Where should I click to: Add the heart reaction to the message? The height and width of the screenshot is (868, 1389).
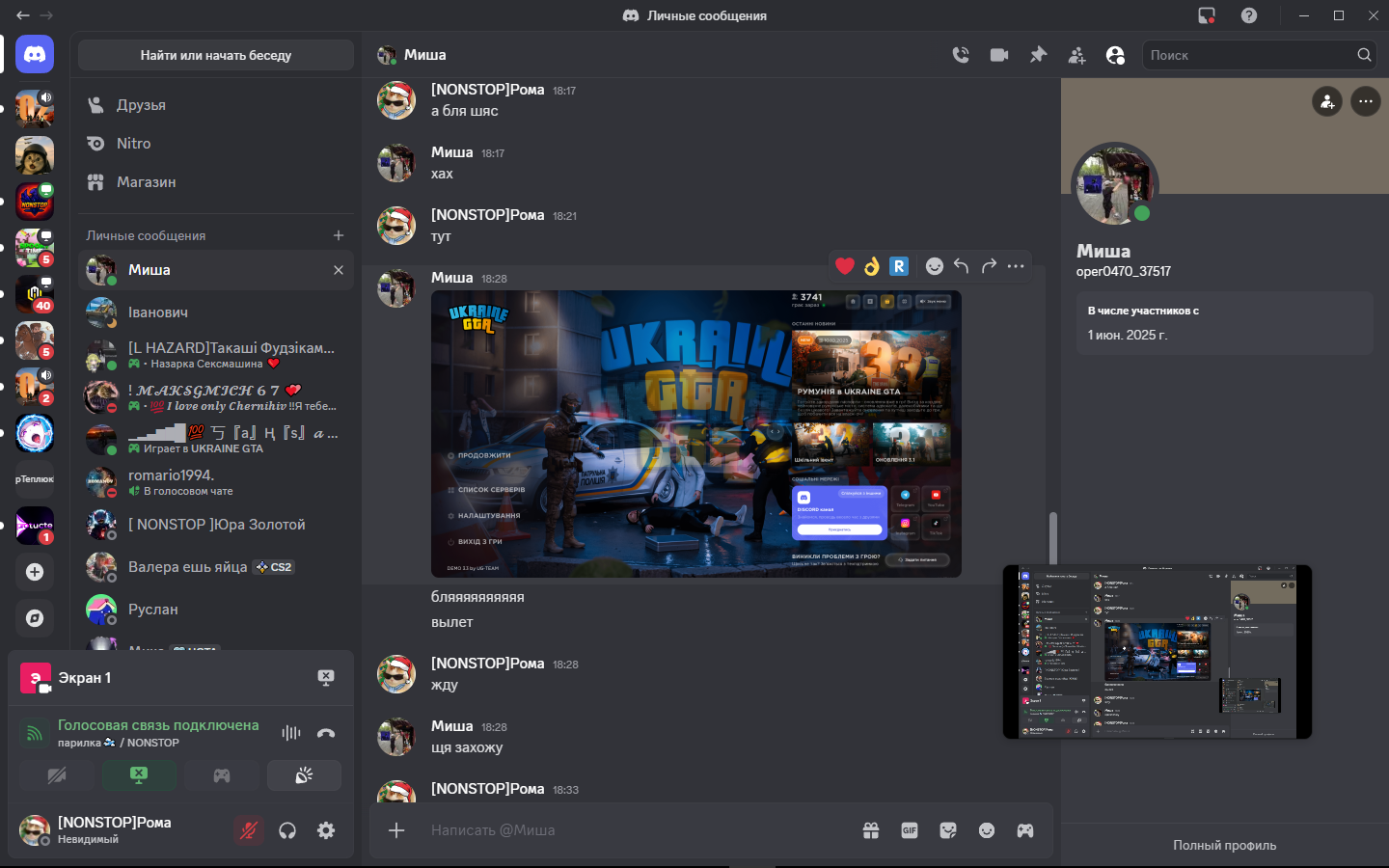pyautogui.click(x=845, y=266)
